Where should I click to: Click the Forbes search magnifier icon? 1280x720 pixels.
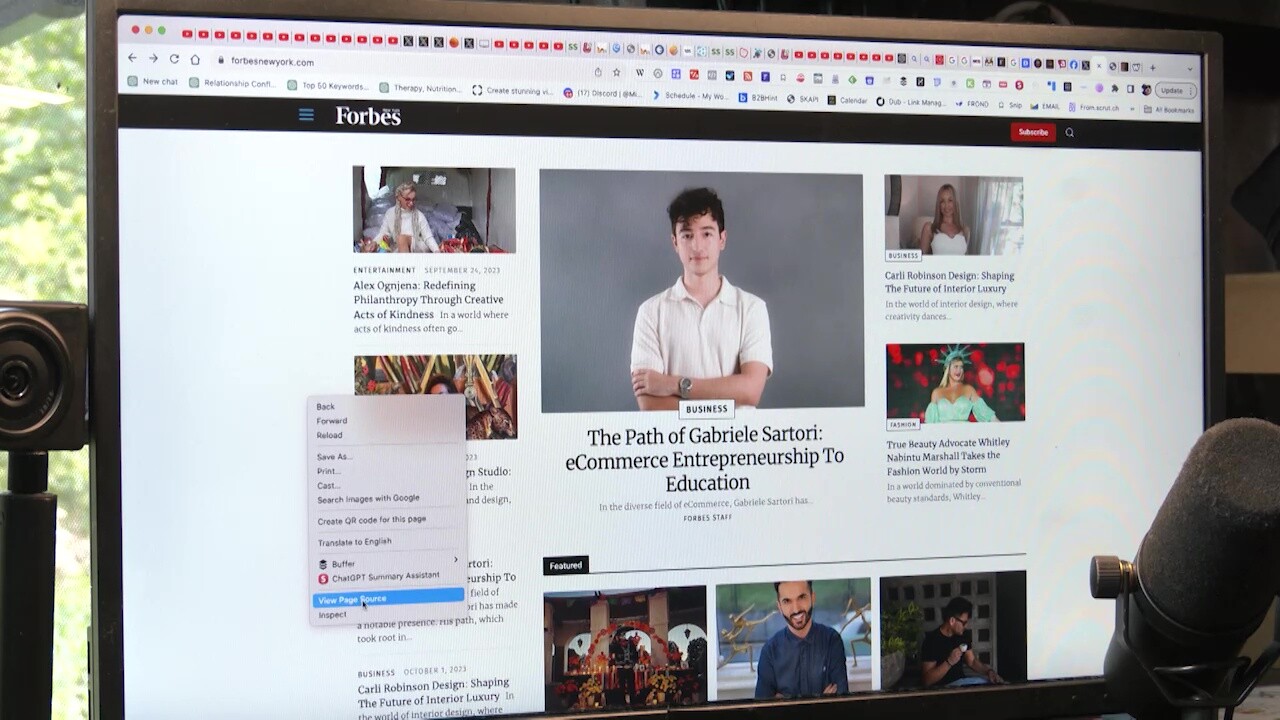(x=1069, y=133)
